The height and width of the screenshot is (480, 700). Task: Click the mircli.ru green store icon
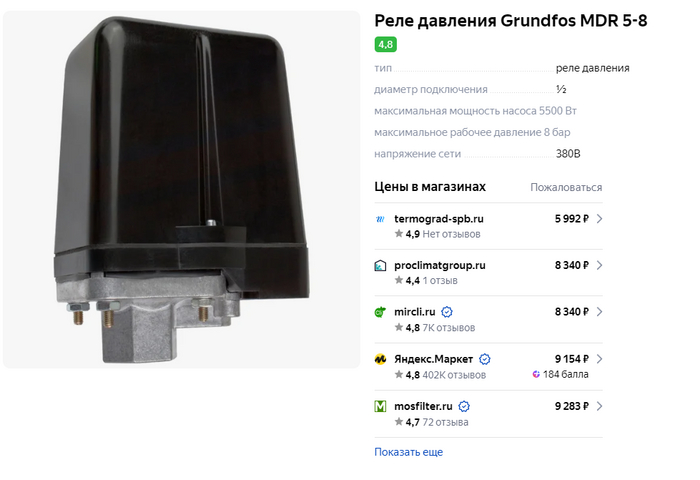[x=380, y=312]
